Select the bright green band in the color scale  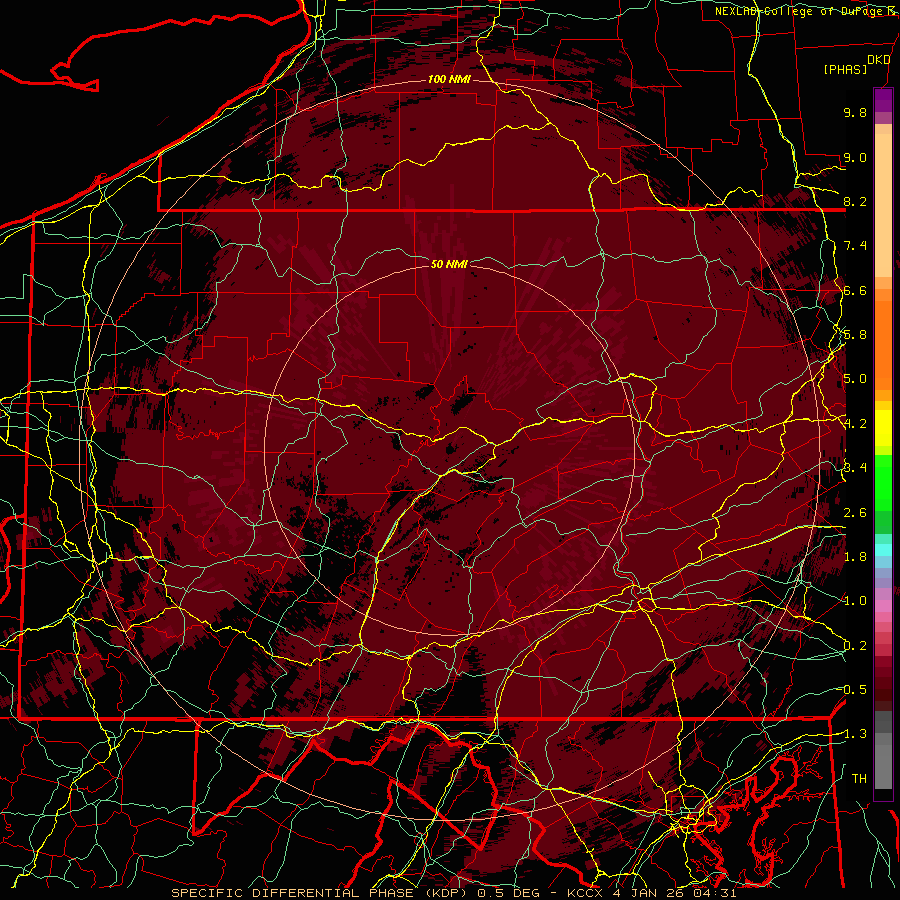[x=883, y=482]
